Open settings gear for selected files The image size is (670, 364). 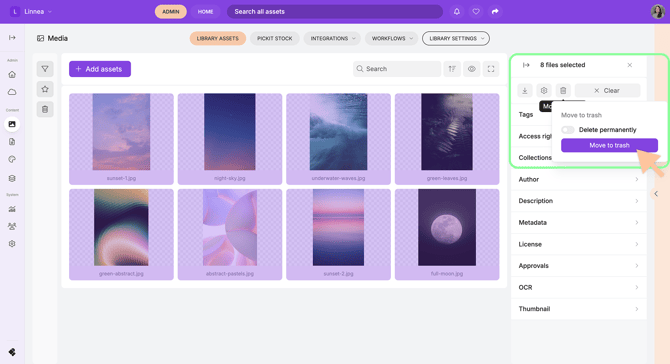click(x=544, y=91)
